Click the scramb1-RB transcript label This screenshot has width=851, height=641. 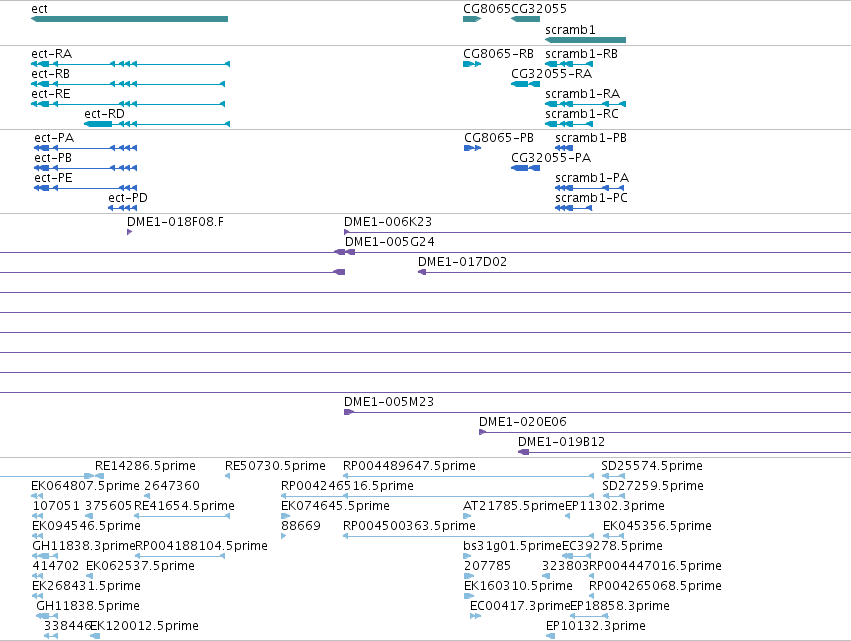pos(581,54)
